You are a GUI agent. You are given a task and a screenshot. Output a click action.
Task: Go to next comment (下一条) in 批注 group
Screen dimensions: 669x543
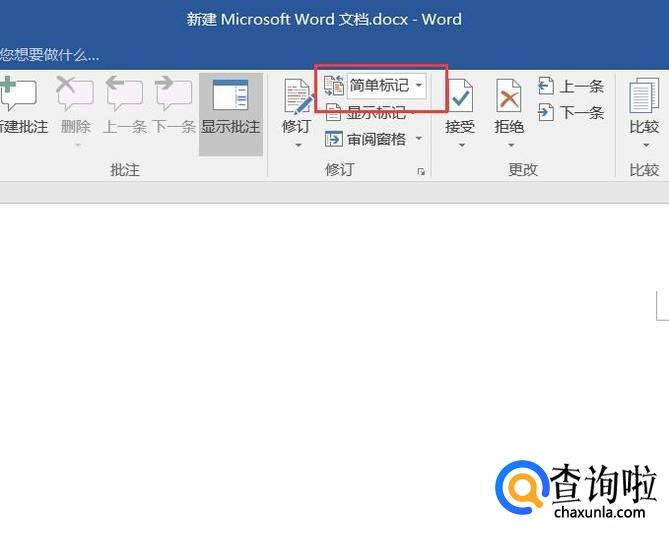click(173, 97)
